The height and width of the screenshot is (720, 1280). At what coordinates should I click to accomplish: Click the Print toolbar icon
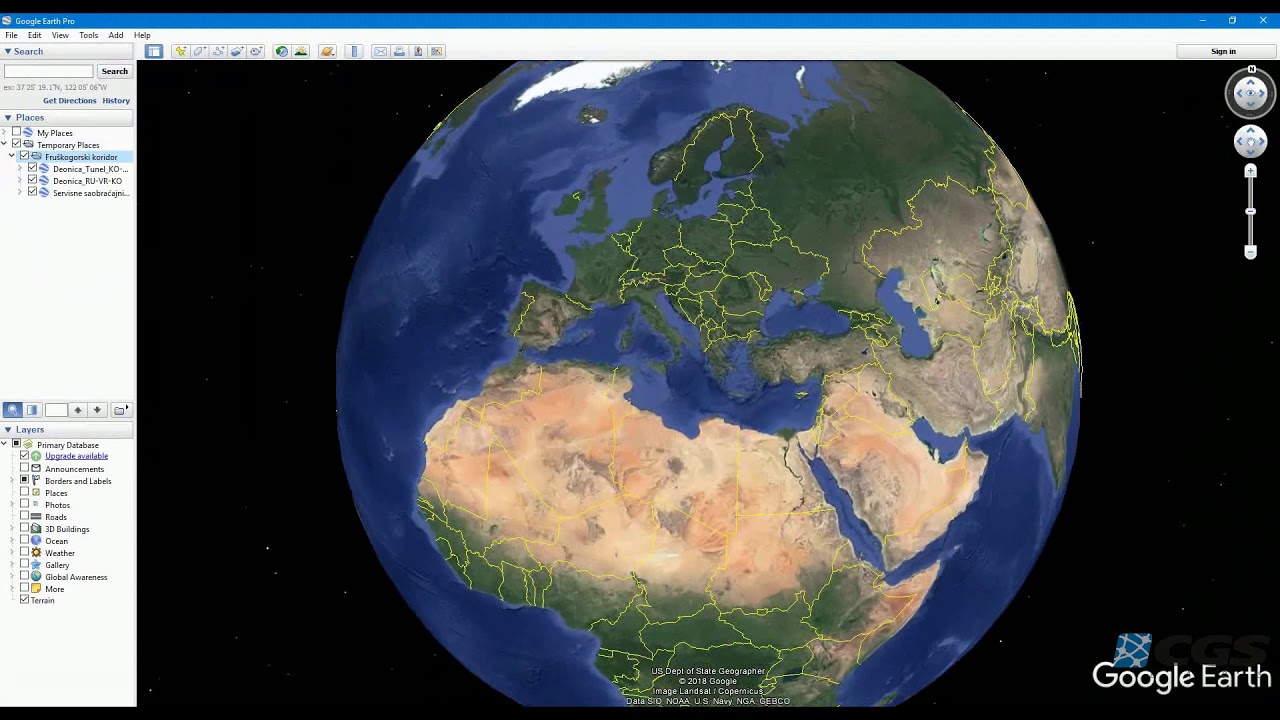tap(399, 51)
